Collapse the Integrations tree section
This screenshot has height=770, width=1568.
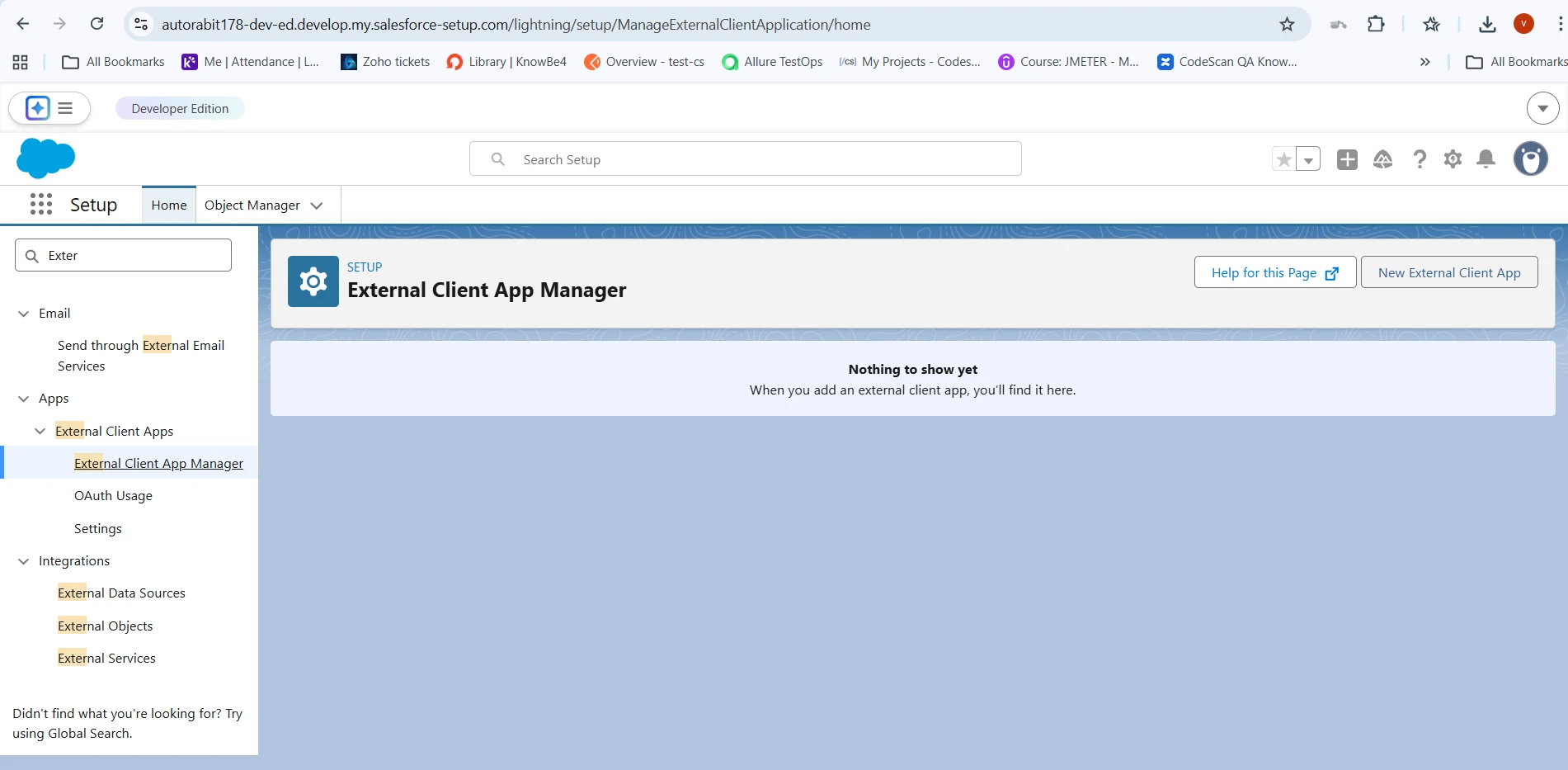pyautogui.click(x=23, y=561)
